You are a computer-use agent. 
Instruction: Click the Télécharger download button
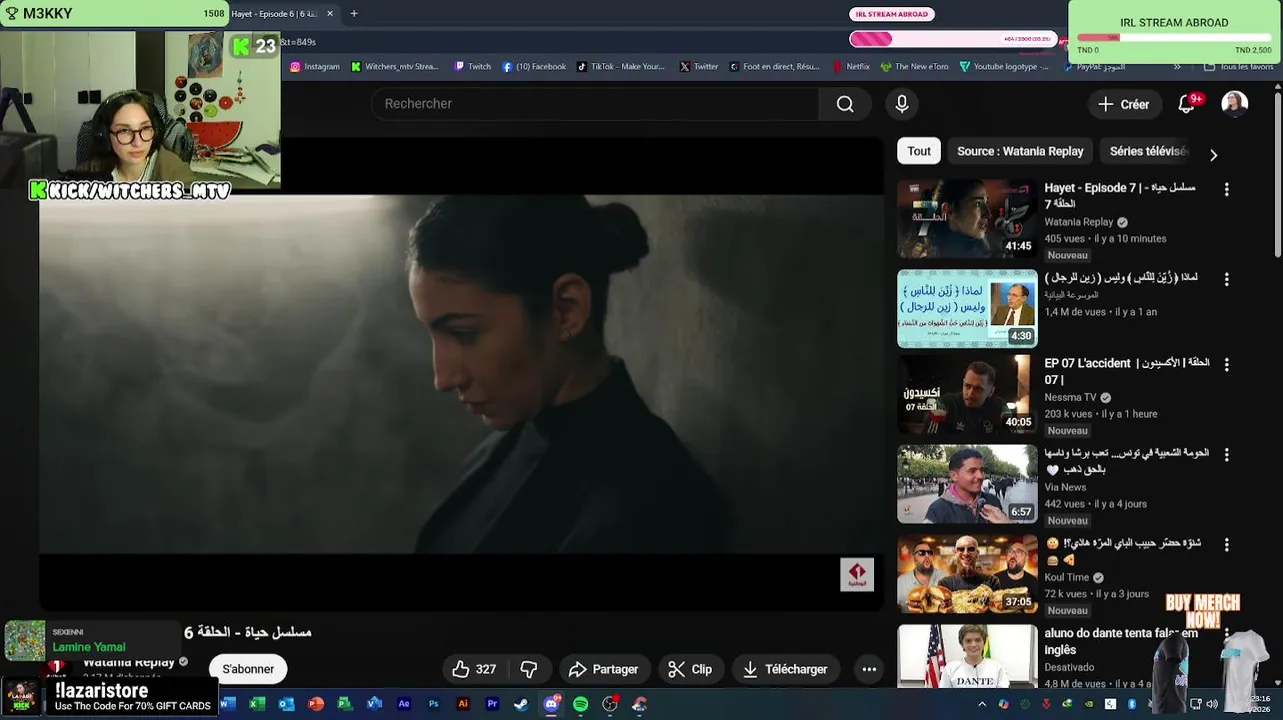[x=785, y=669]
